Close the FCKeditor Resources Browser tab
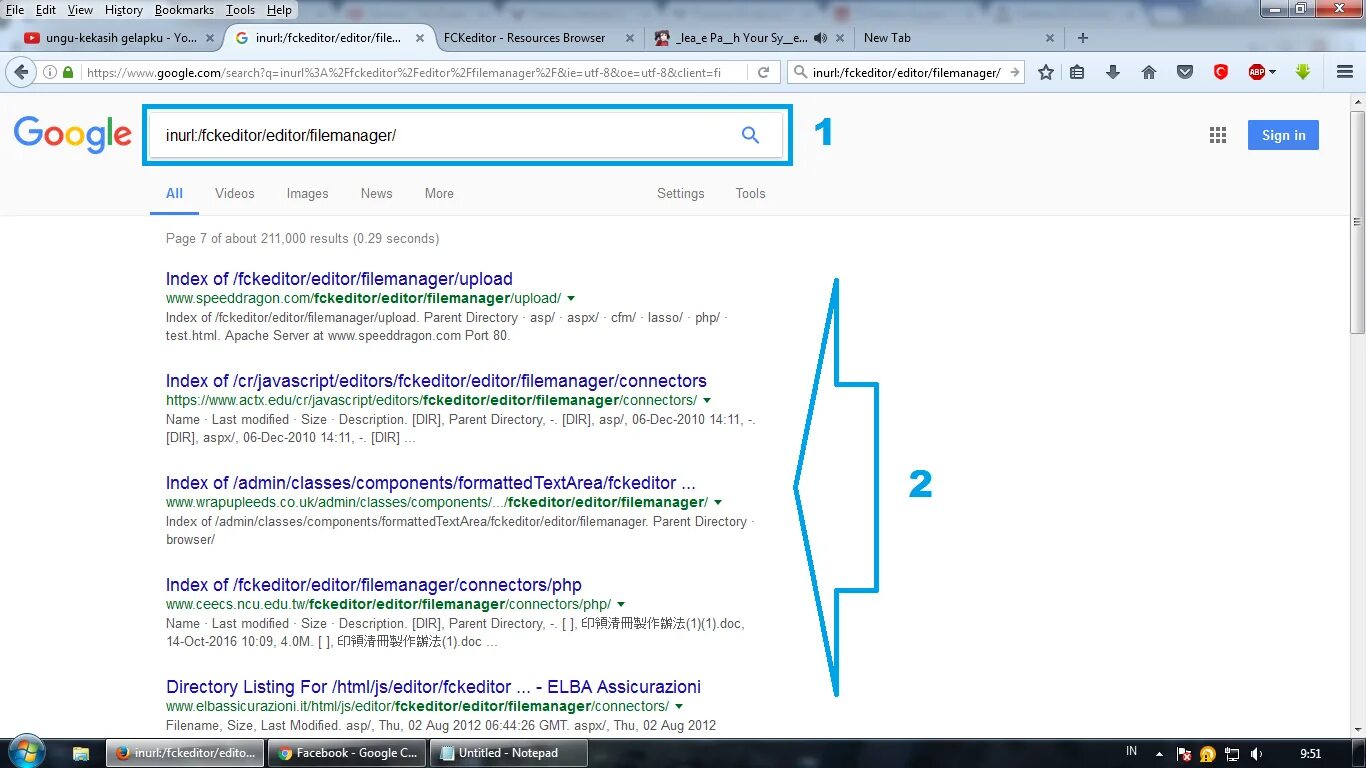 (x=629, y=38)
